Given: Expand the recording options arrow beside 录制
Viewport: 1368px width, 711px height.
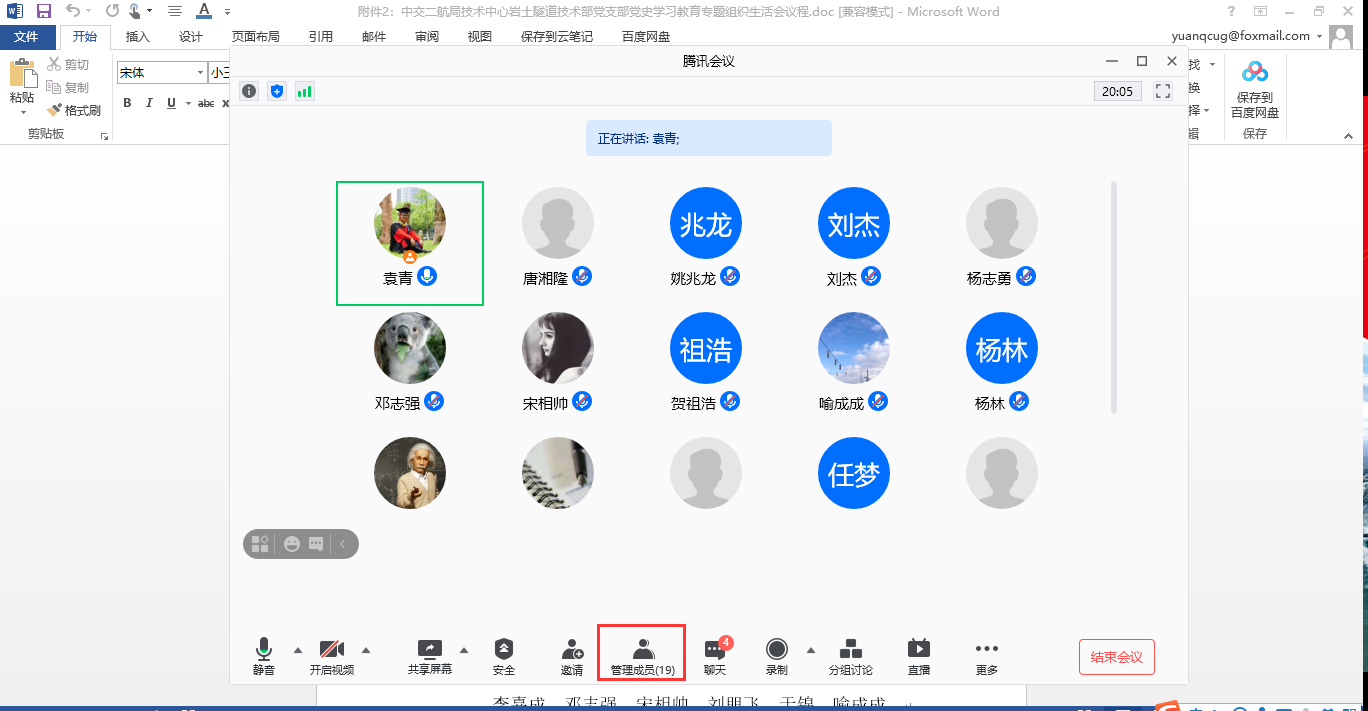Looking at the screenshot, I should pos(810,649).
